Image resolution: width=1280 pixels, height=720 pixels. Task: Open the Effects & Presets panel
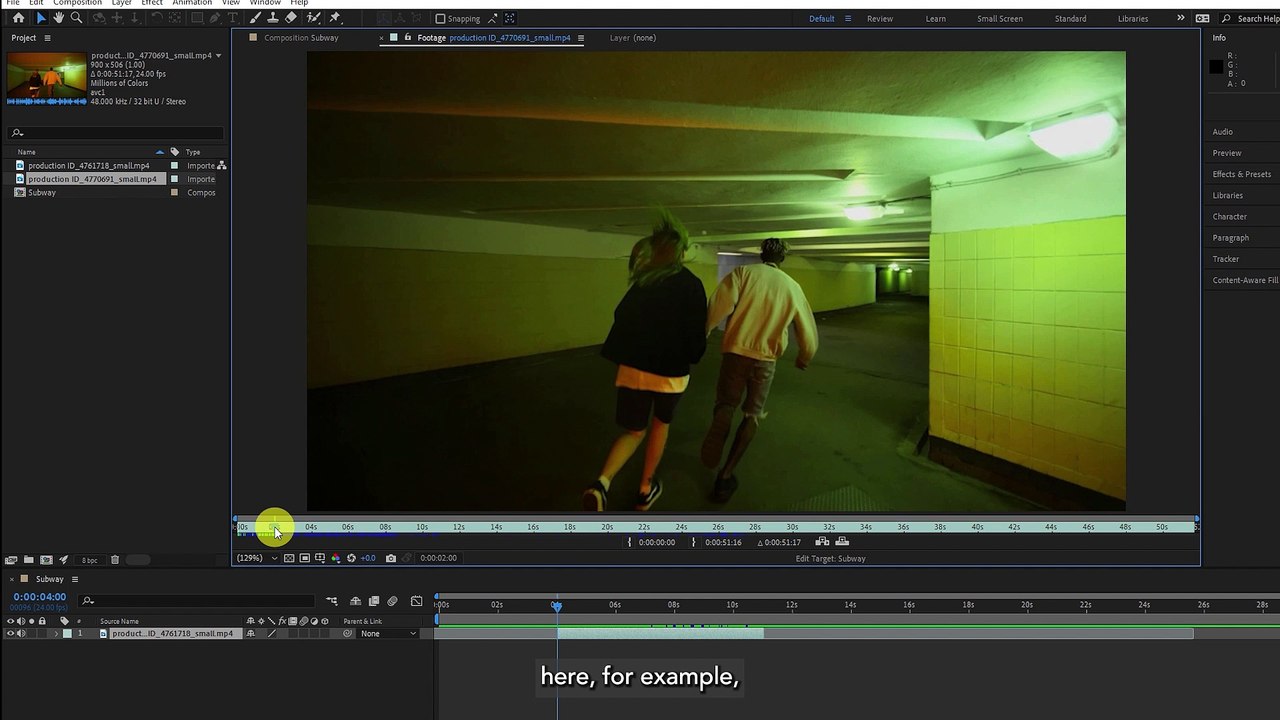tap(1242, 174)
